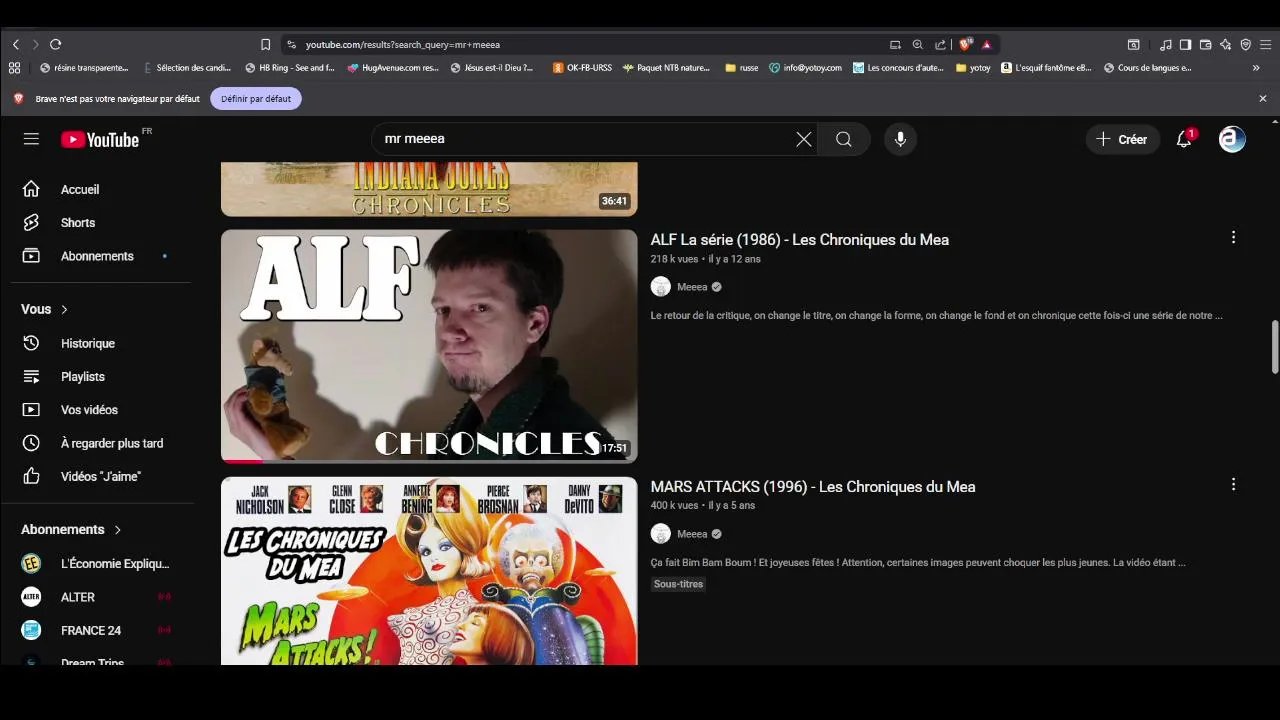
Task: Reload the current YouTube page
Action: pos(55,44)
